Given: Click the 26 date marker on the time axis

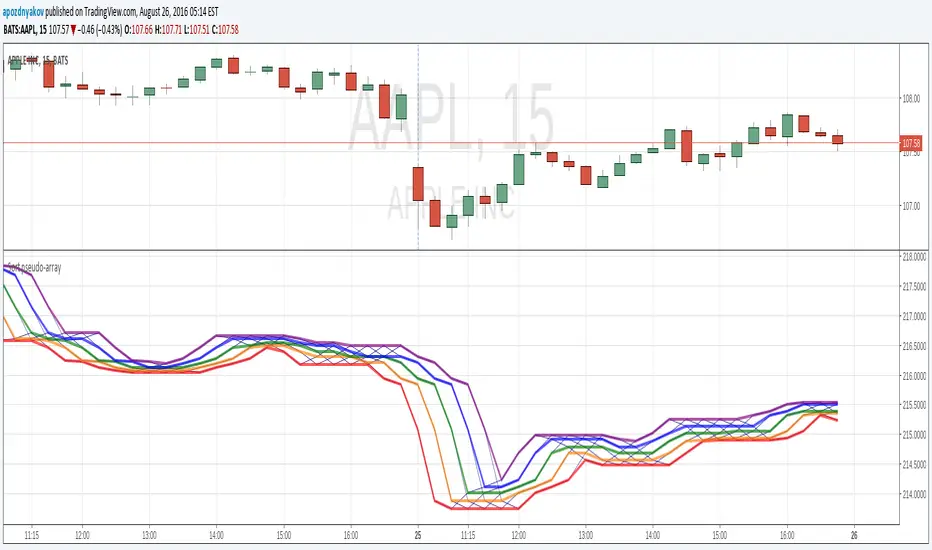Looking at the screenshot, I should [x=854, y=535].
